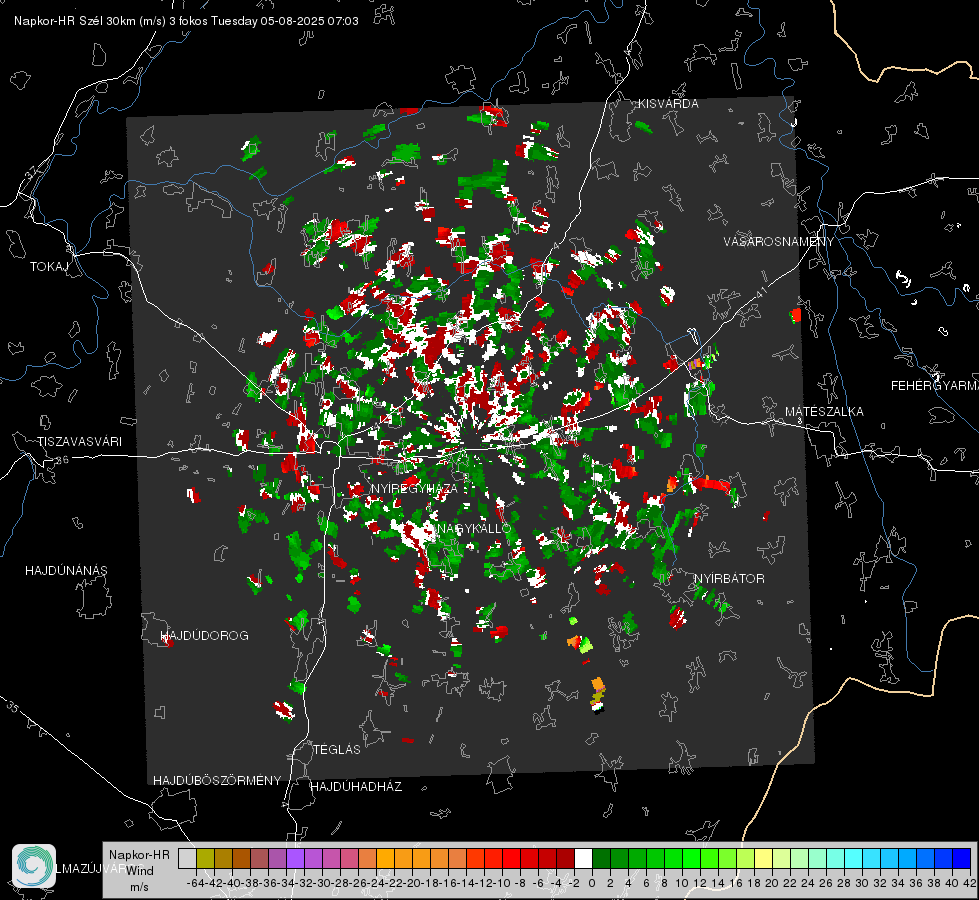The image size is (979, 900).
Task: Click the Wind label in the legend
Action: [140, 871]
